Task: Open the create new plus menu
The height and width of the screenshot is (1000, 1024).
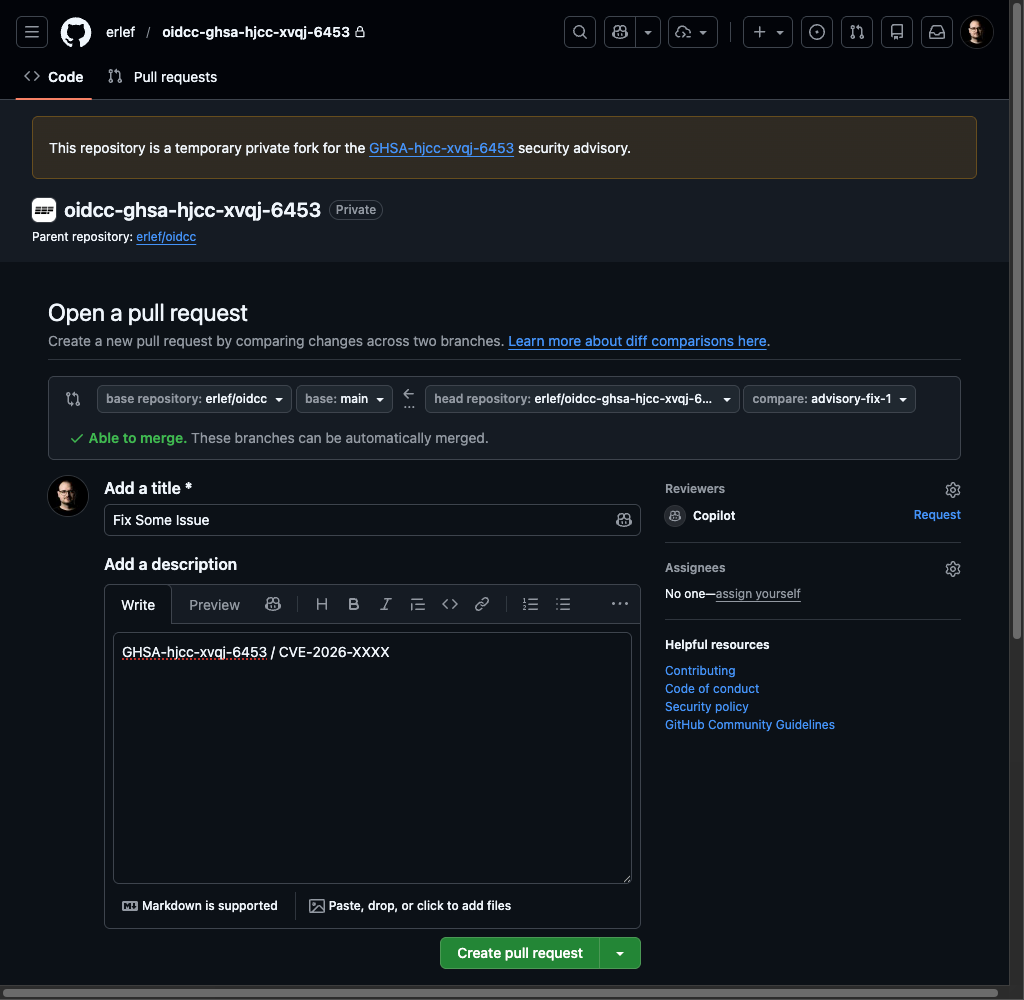Action: click(x=767, y=32)
